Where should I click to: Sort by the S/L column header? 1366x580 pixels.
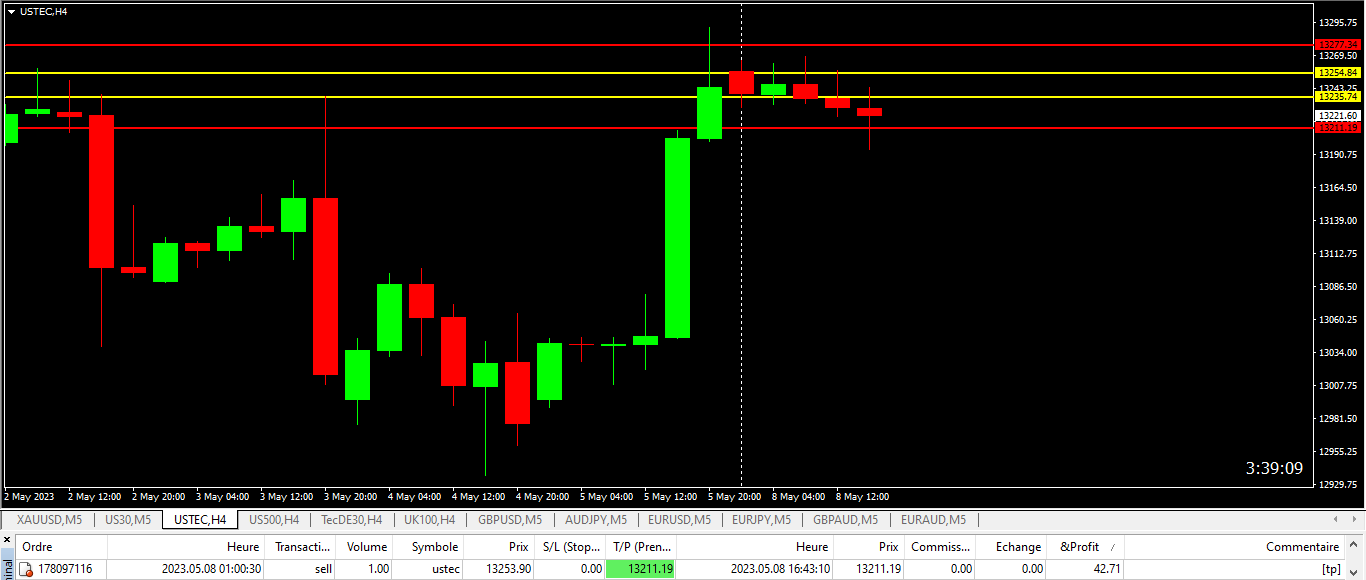coord(571,547)
